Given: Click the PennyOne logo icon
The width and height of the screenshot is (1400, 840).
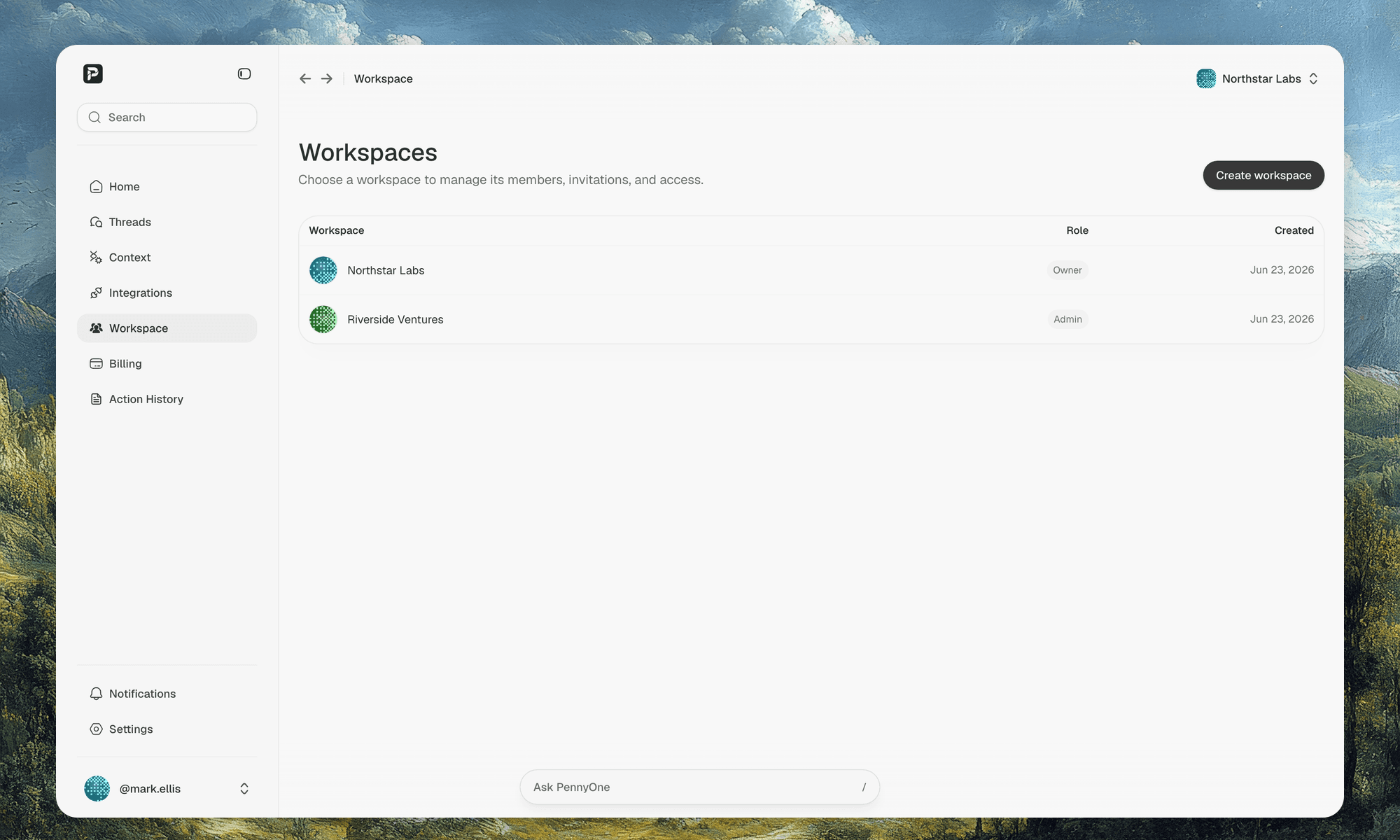Looking at the screenshot, I should pos(93,73).
